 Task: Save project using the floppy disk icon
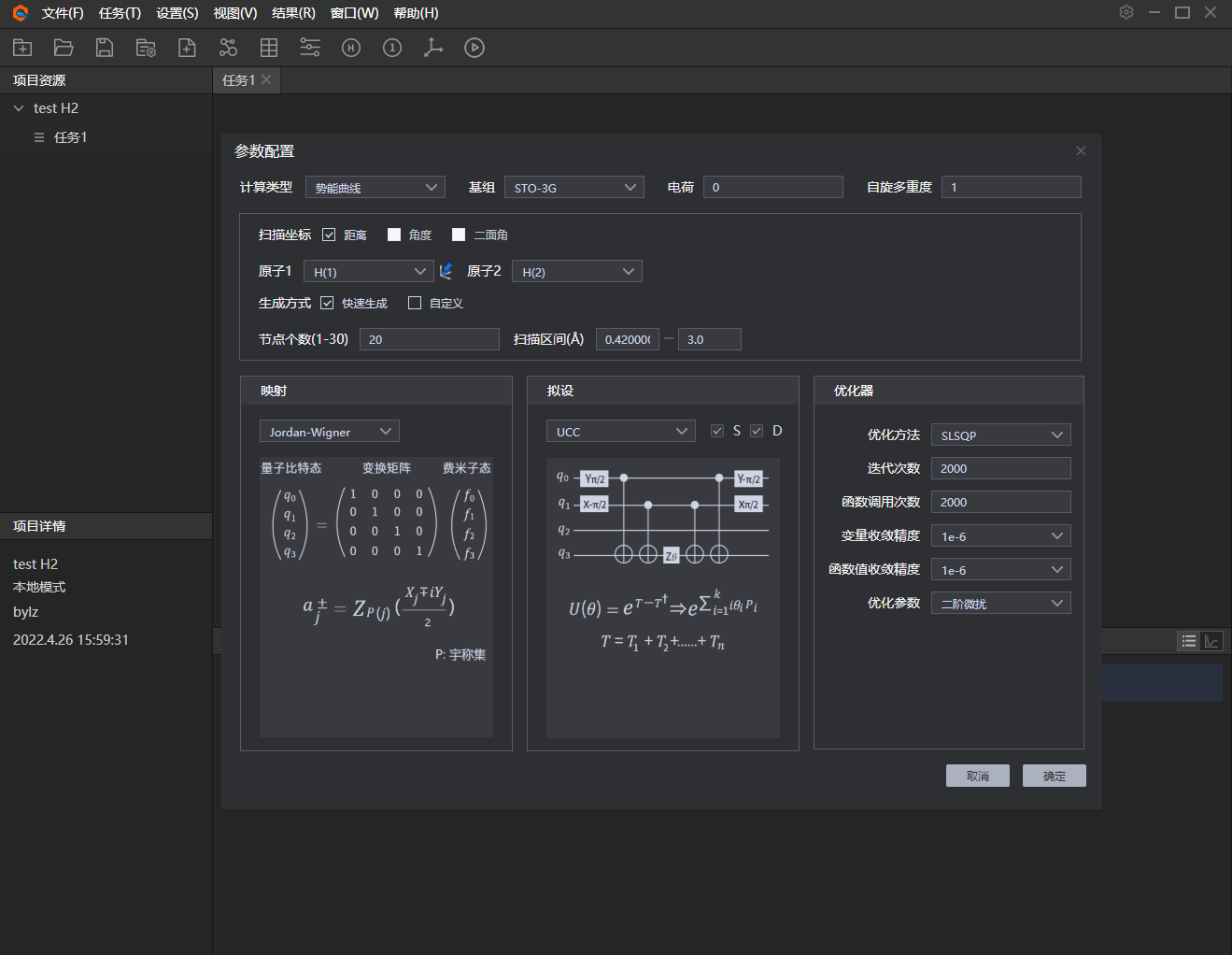coord(105,48)
